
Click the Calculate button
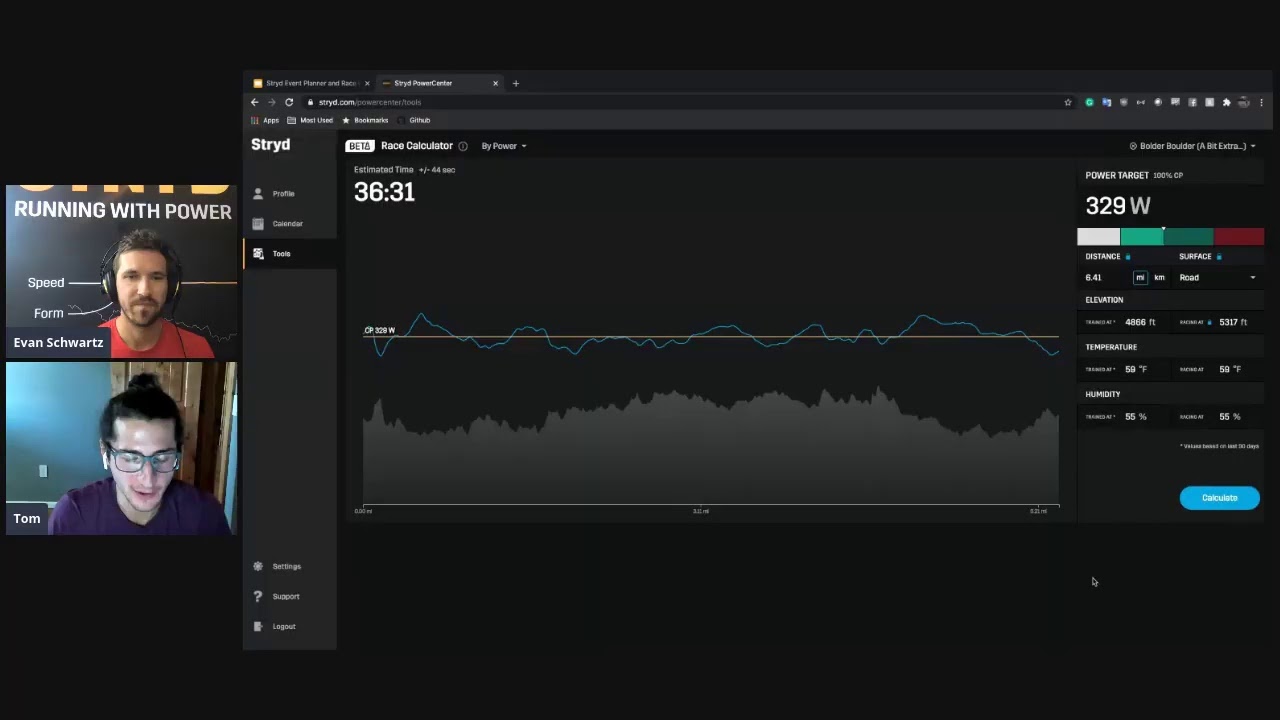pos(1219,498)
